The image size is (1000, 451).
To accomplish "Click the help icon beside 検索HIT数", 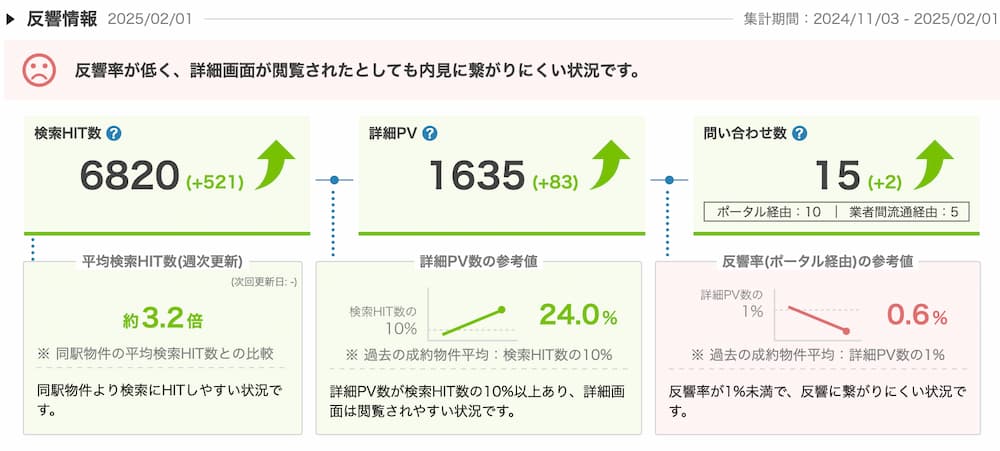I will [114, 134].
